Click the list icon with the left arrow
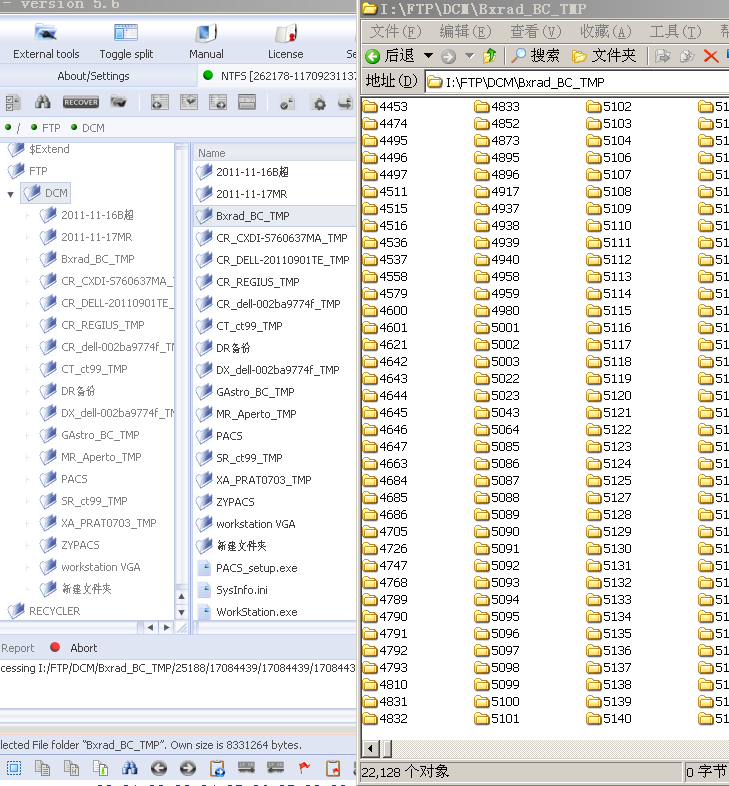 point(160,102)
